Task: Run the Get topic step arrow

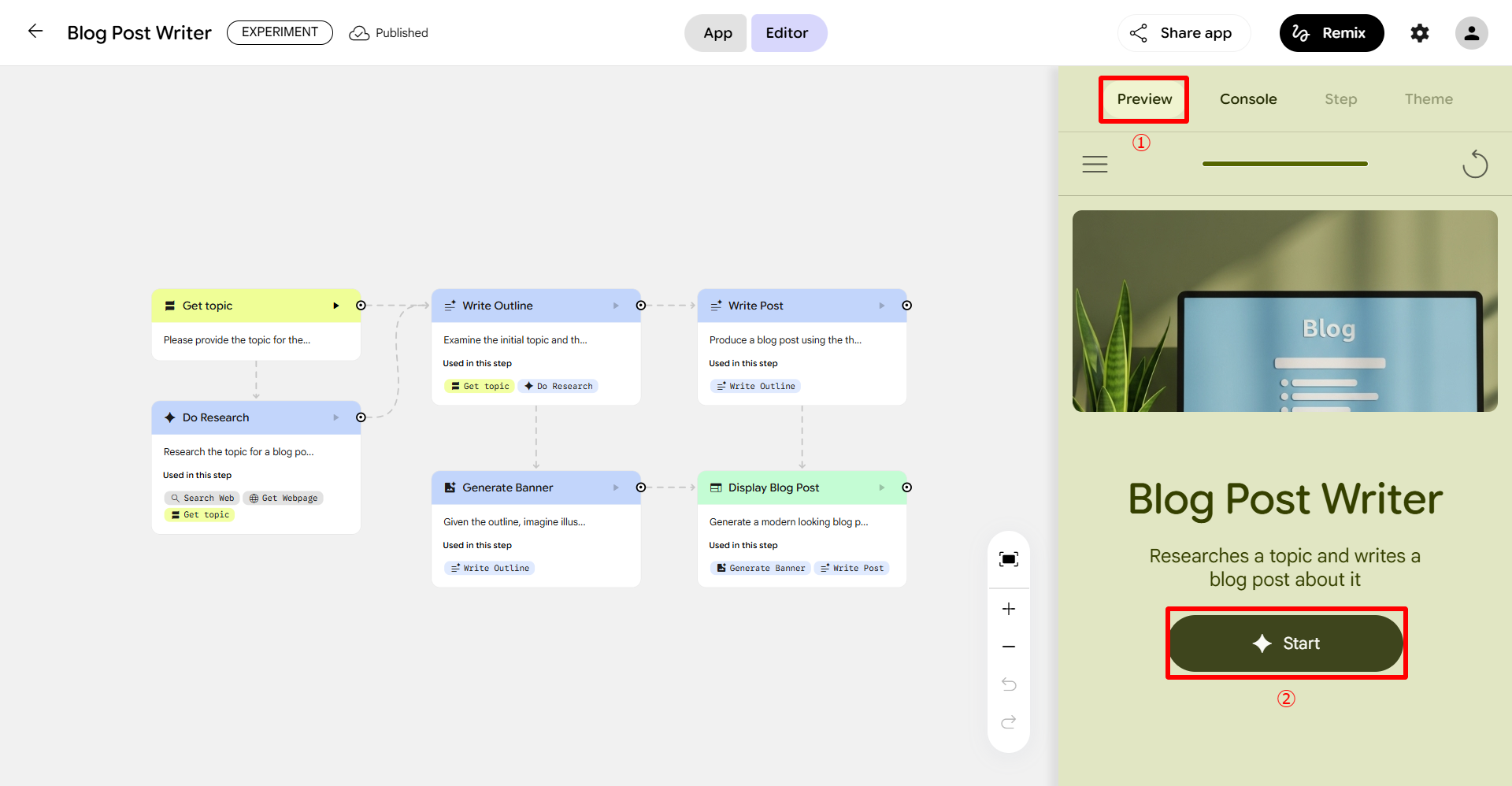Action: pos(335,306)
